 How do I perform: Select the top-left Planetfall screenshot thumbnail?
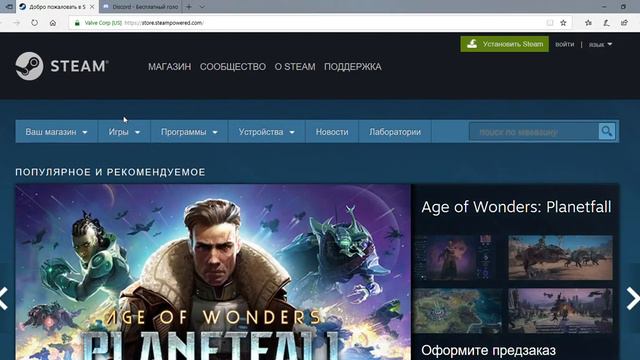pyautogui.click(x=458, y=258)
